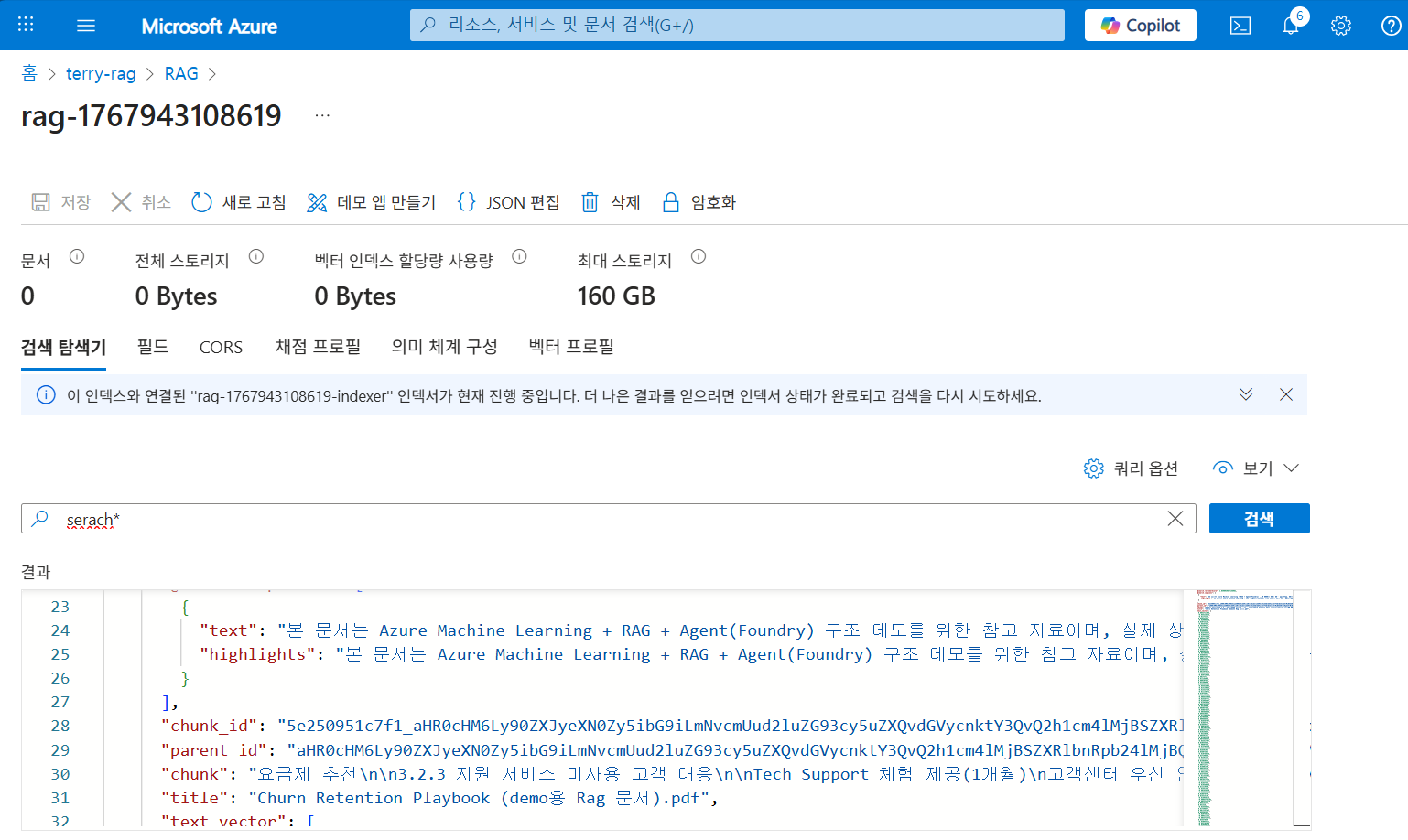
Task: Open 쿼리 옵션
Action: 1132,468
